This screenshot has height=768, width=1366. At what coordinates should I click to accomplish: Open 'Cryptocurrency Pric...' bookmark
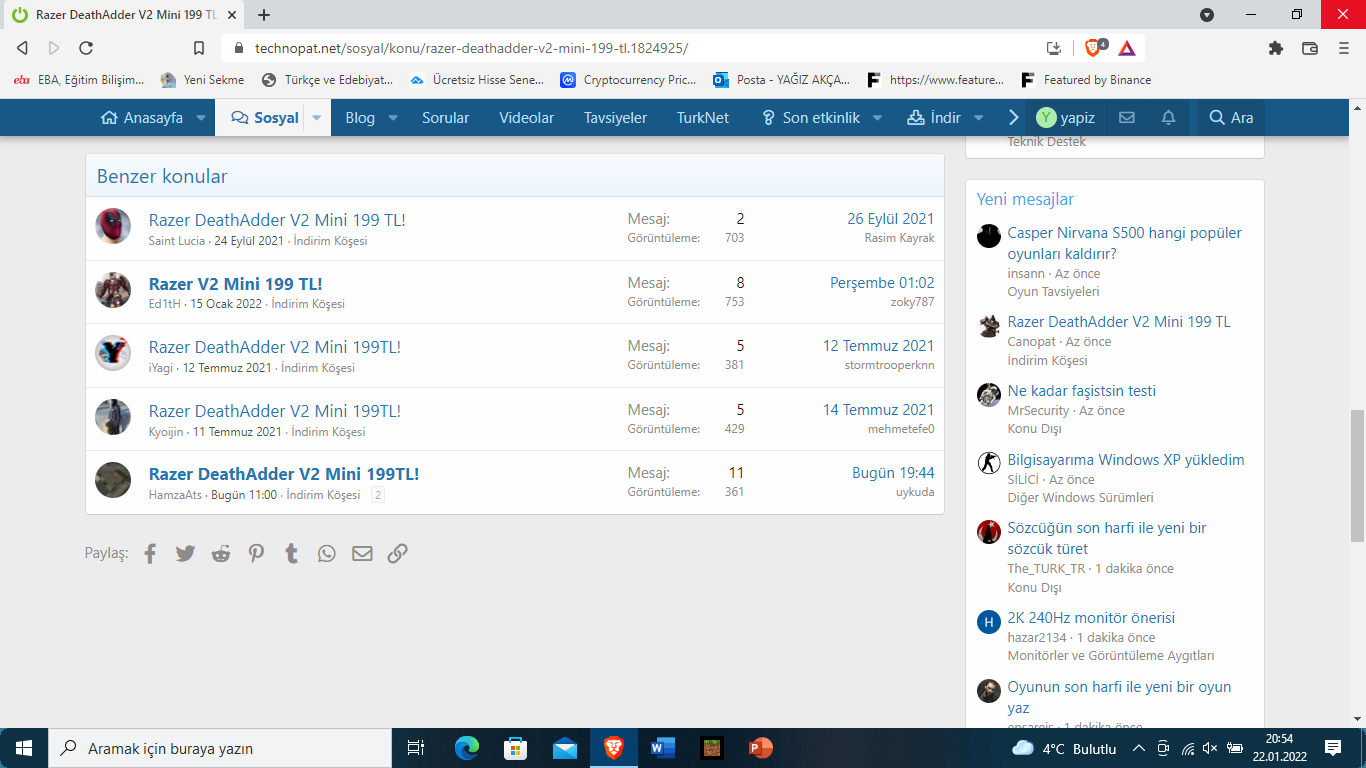(628, 80)
